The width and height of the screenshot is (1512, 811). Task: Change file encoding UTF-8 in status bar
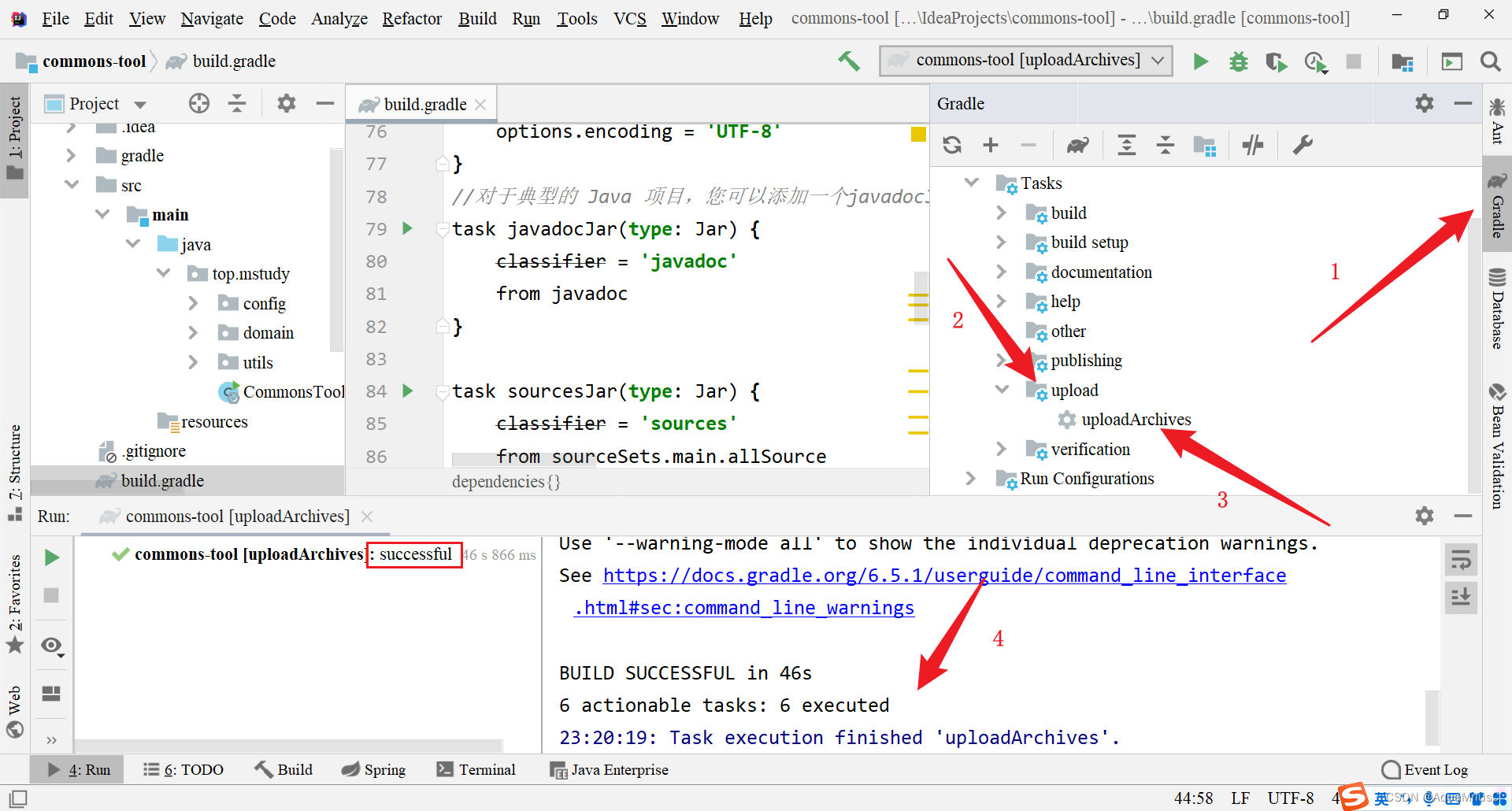point(1291,798)
